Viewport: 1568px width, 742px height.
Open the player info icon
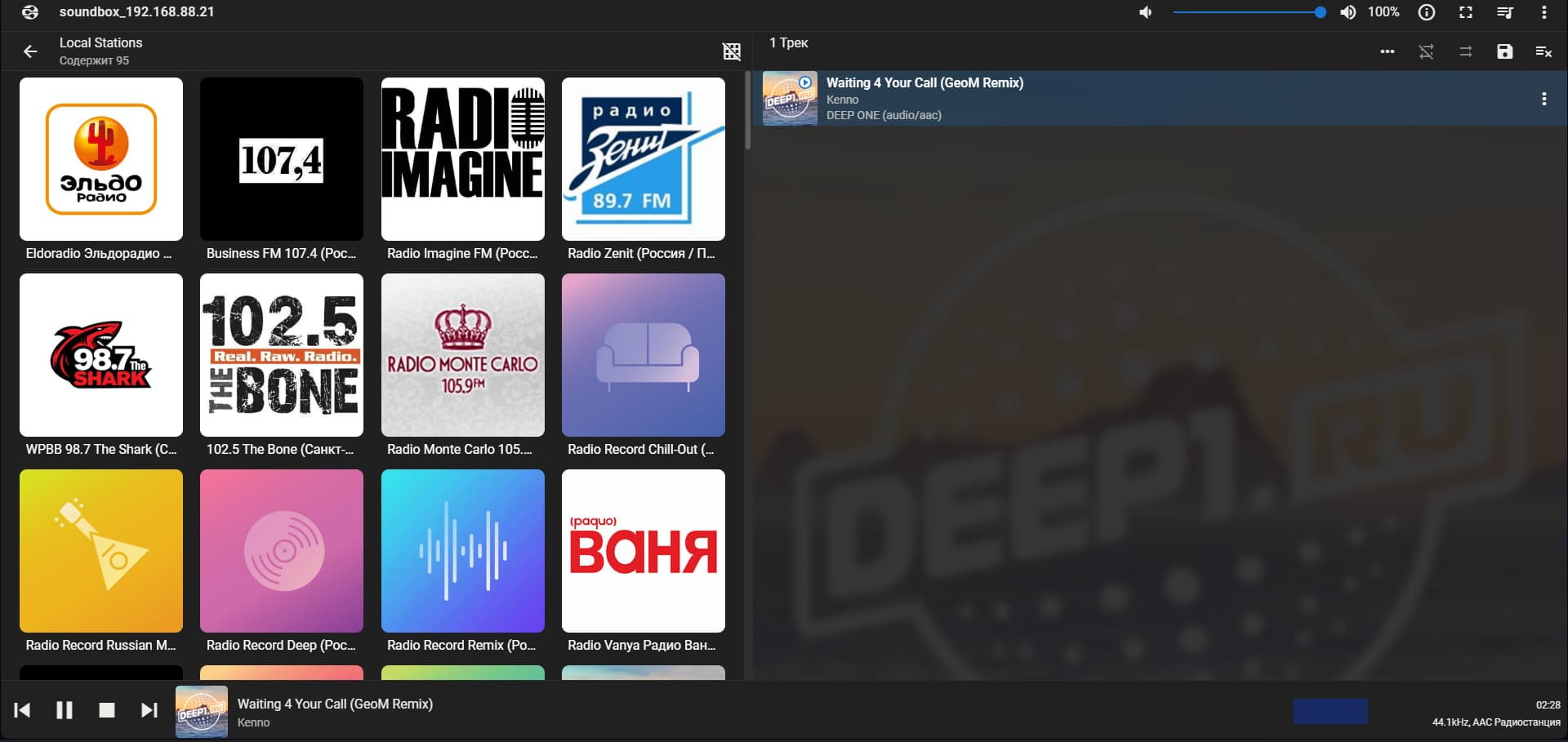pos(1427,12)
